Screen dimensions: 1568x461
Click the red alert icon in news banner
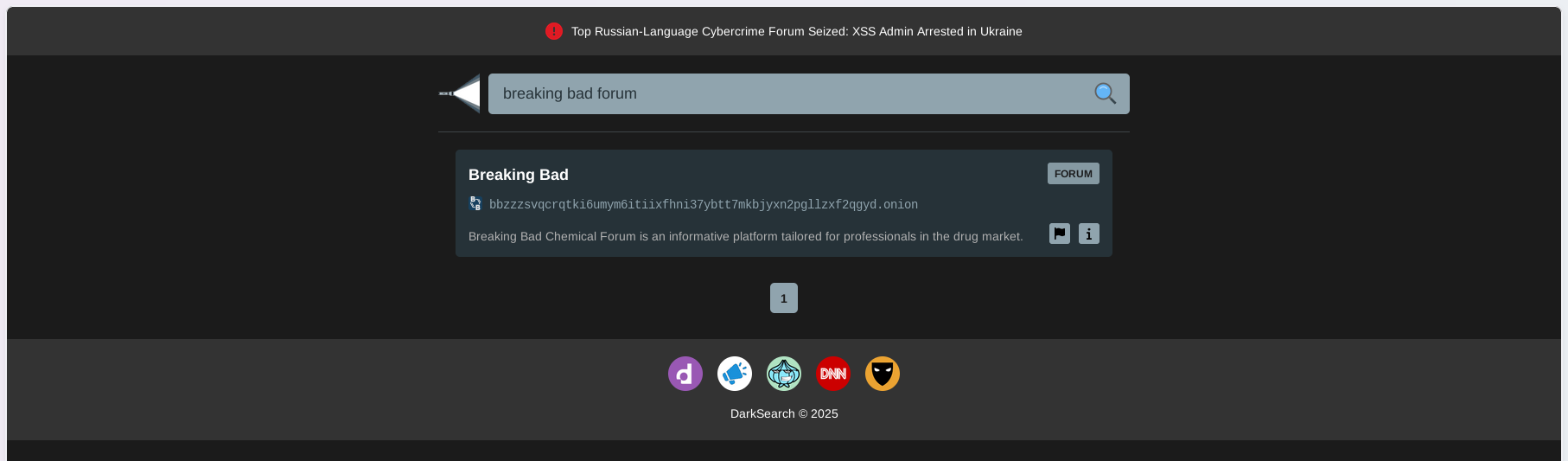(554, 31)
